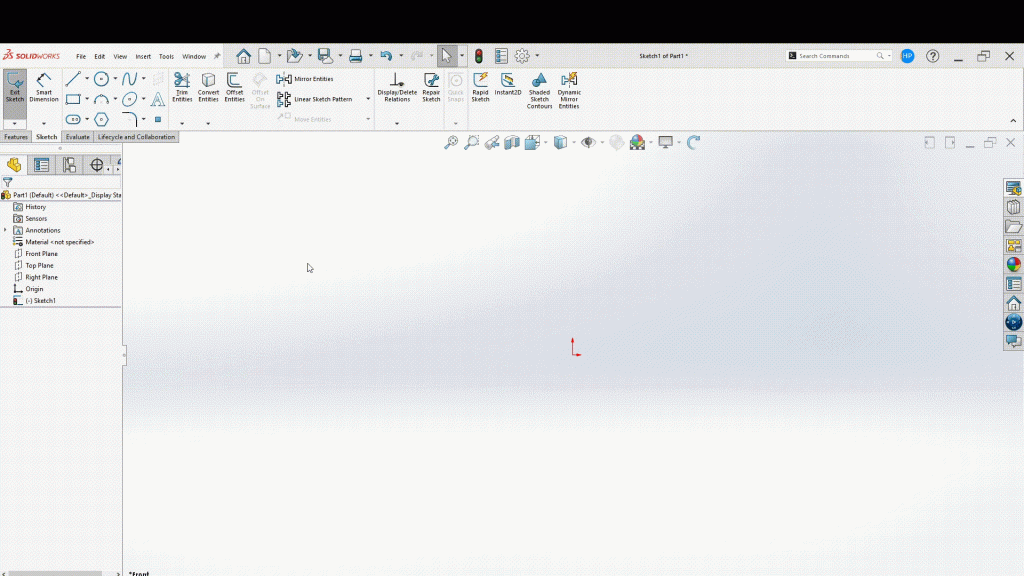Toggle Hide/Show Items visibility
The height and width of the screenshot is (576, 1024).
pos(589,142)
